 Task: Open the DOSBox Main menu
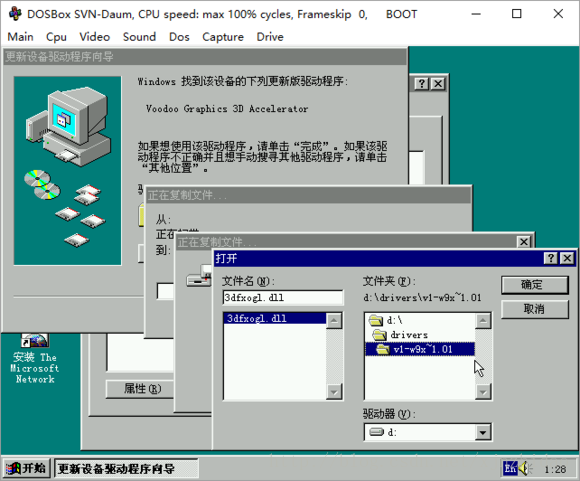tap(20, 37)
